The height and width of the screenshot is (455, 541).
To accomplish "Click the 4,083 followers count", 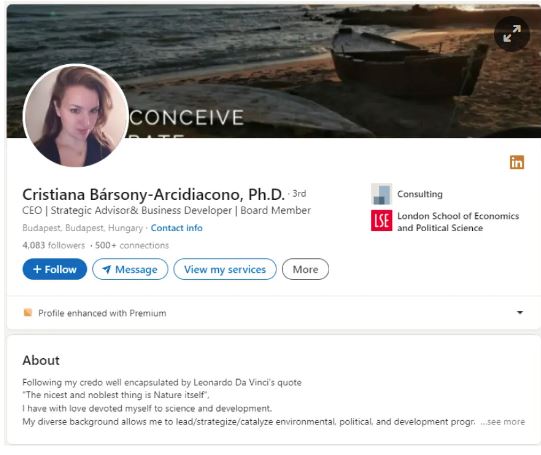I will [53, 245].
